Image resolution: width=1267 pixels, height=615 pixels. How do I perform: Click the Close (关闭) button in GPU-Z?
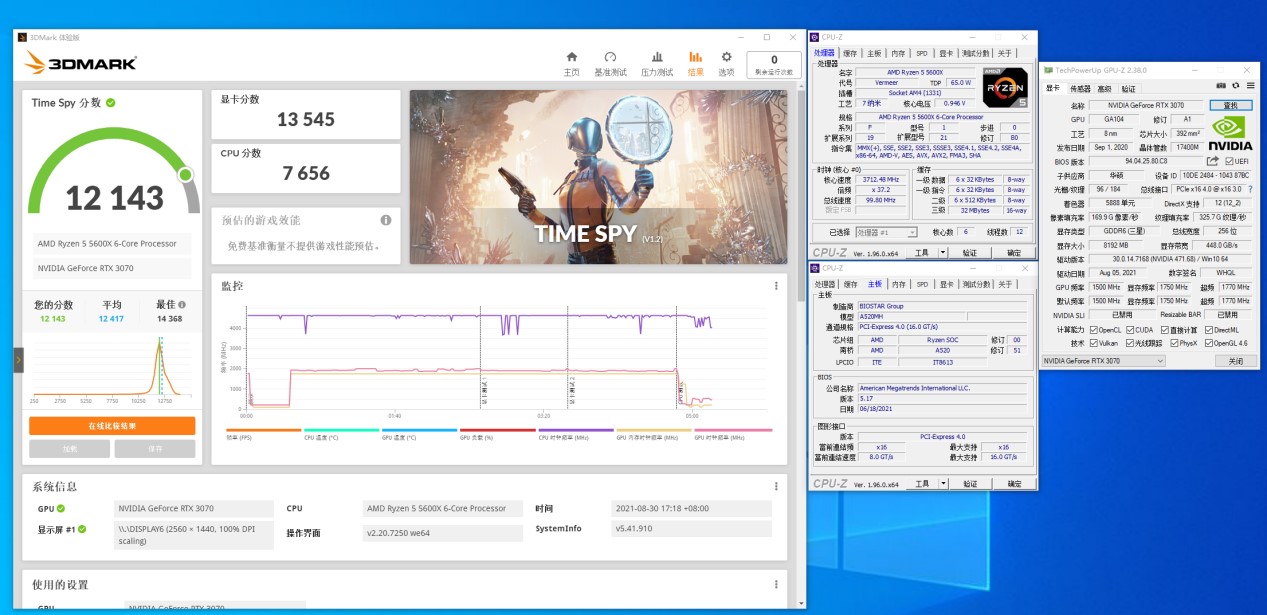1235,360
